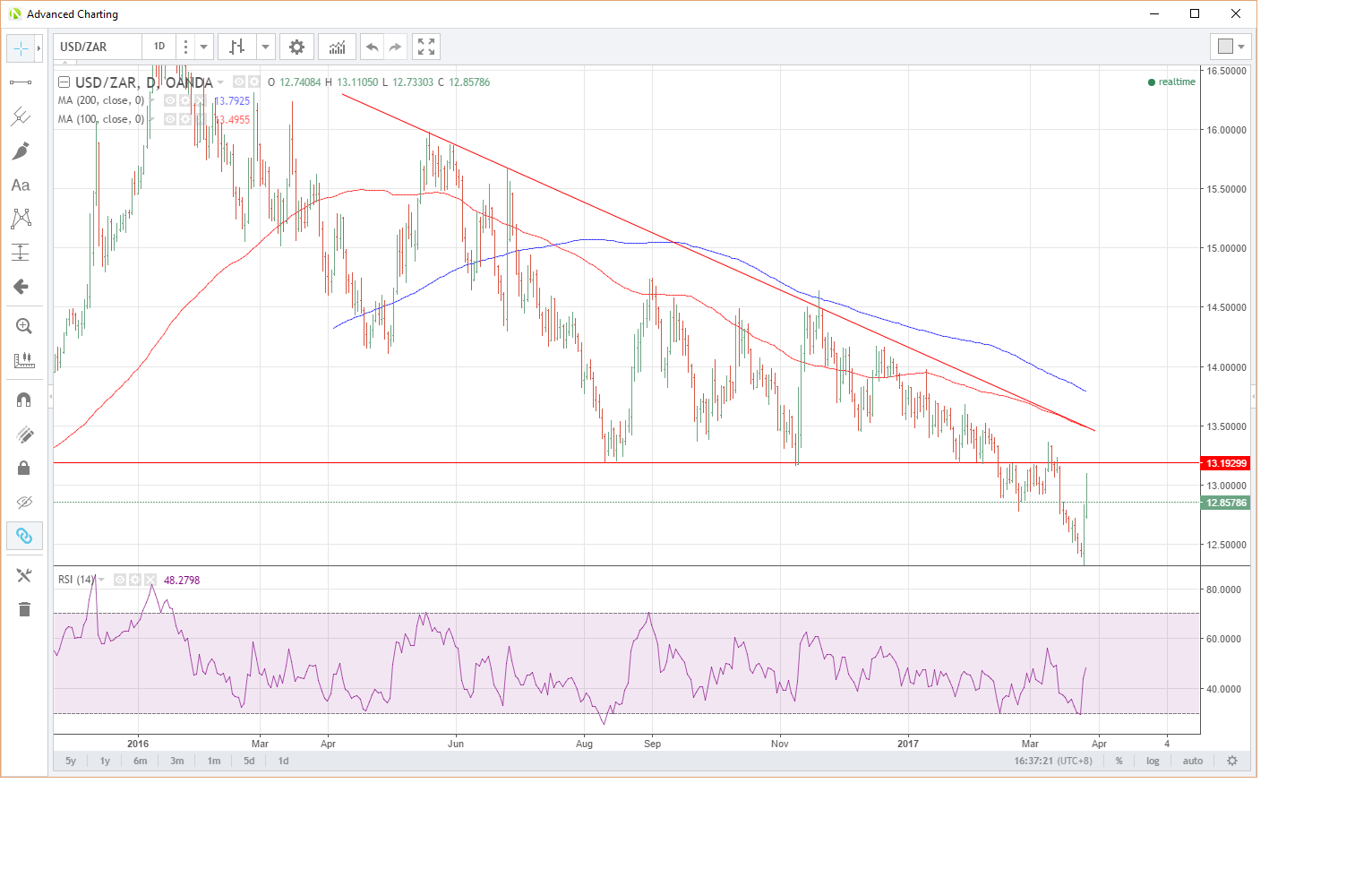Toggle fullscreen mode icon
This screenshot has height=878, width=1372.
click(426, 47)
